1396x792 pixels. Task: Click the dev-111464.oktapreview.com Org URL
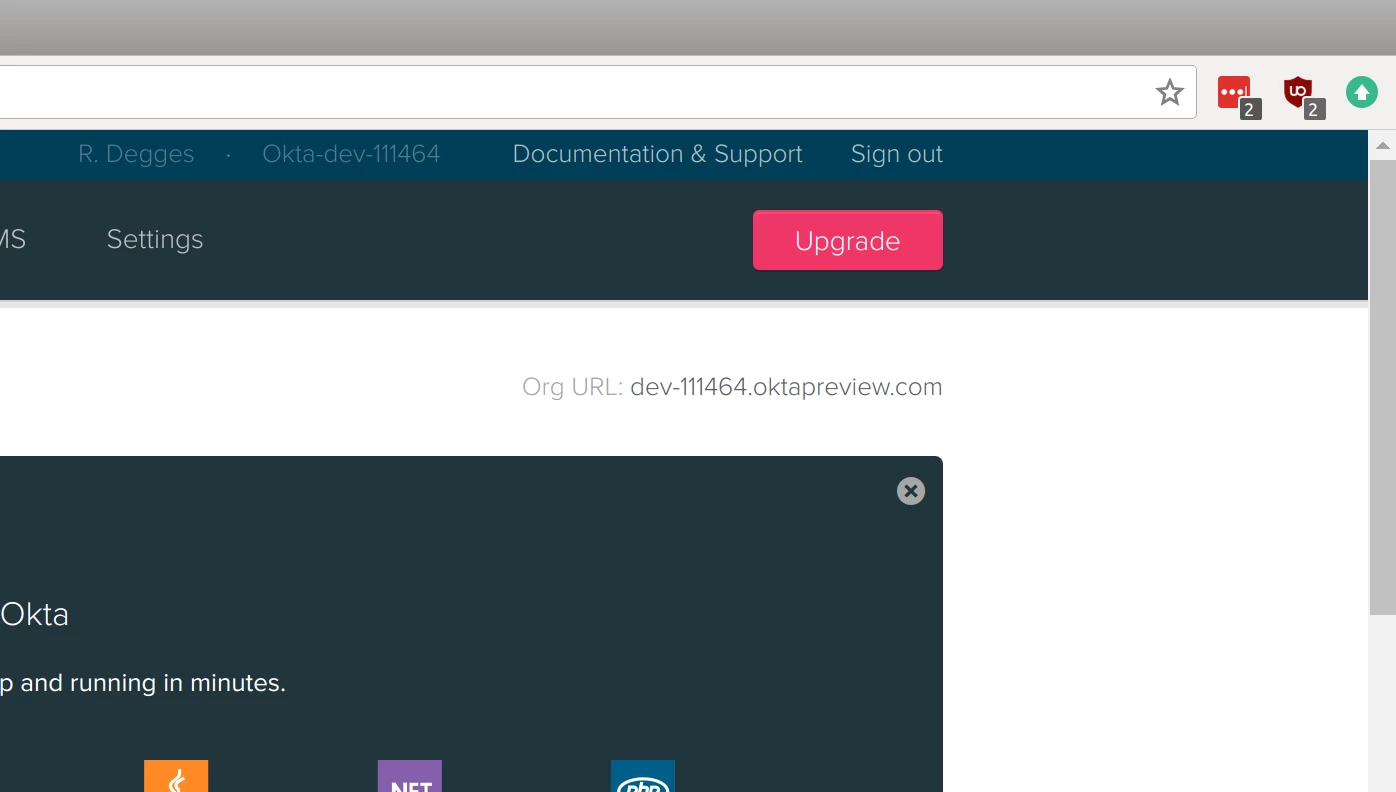(x=786, y=387)
